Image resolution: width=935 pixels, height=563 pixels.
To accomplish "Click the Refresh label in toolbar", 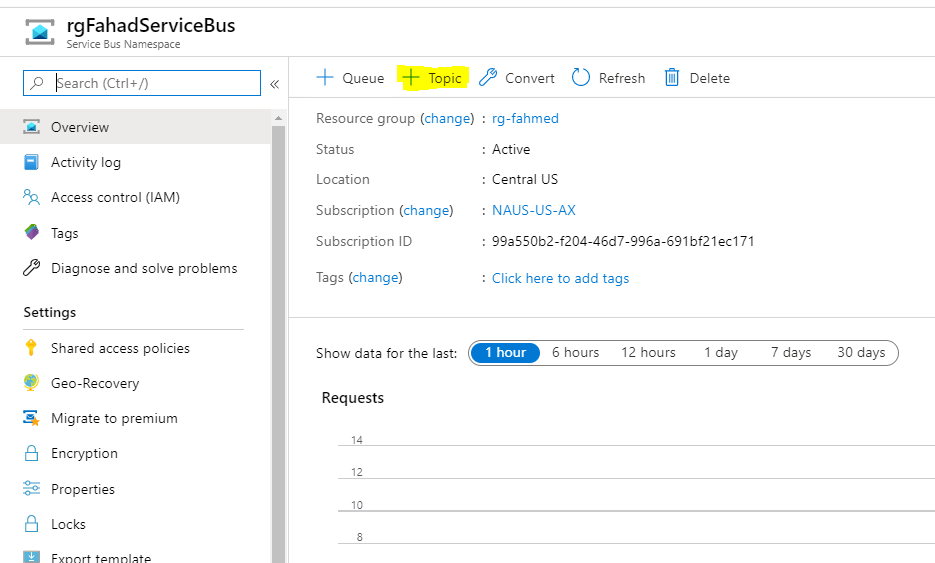I will tap(622, 78).
